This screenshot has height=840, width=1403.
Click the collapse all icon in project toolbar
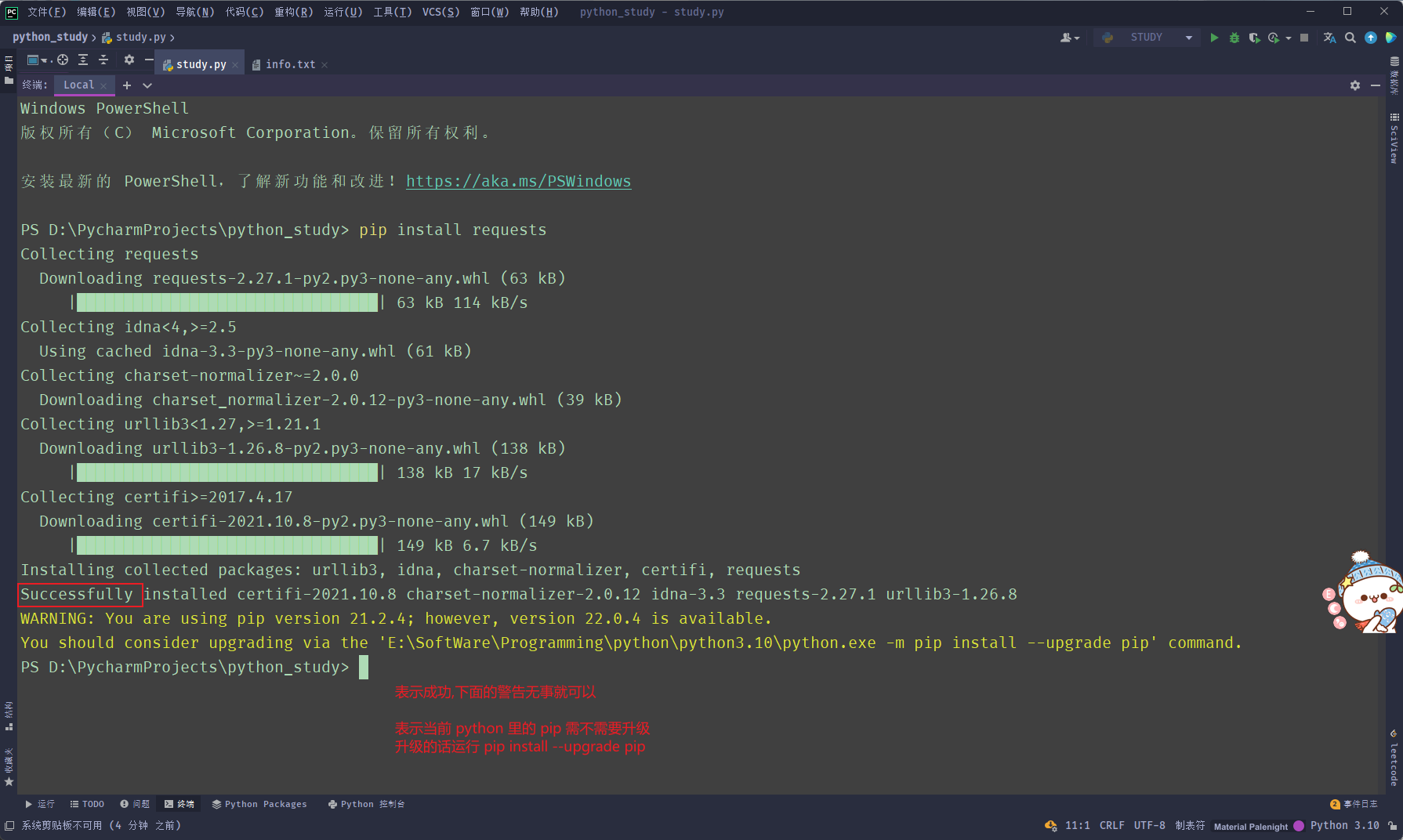[103, 60]
